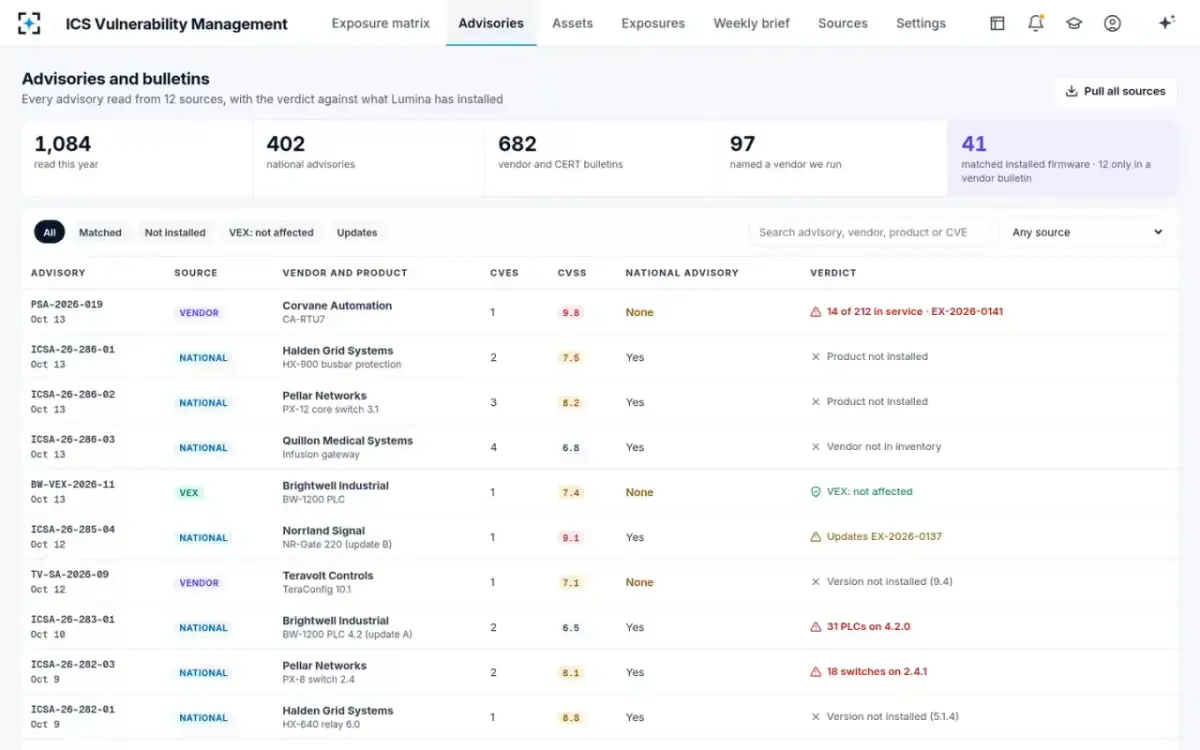Screen dimensions: 1200x750
Task: Switch to the Sources tab
Action: coord(843,23)
